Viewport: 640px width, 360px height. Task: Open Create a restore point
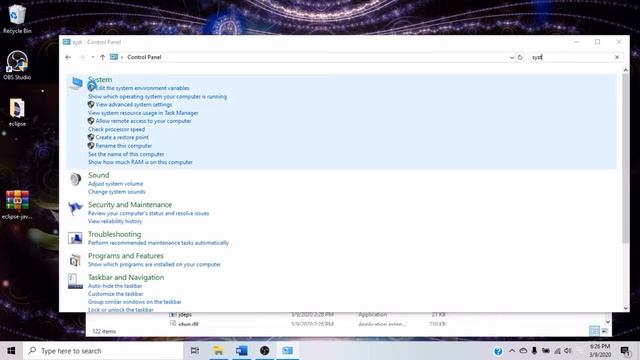tap(122, 137)
